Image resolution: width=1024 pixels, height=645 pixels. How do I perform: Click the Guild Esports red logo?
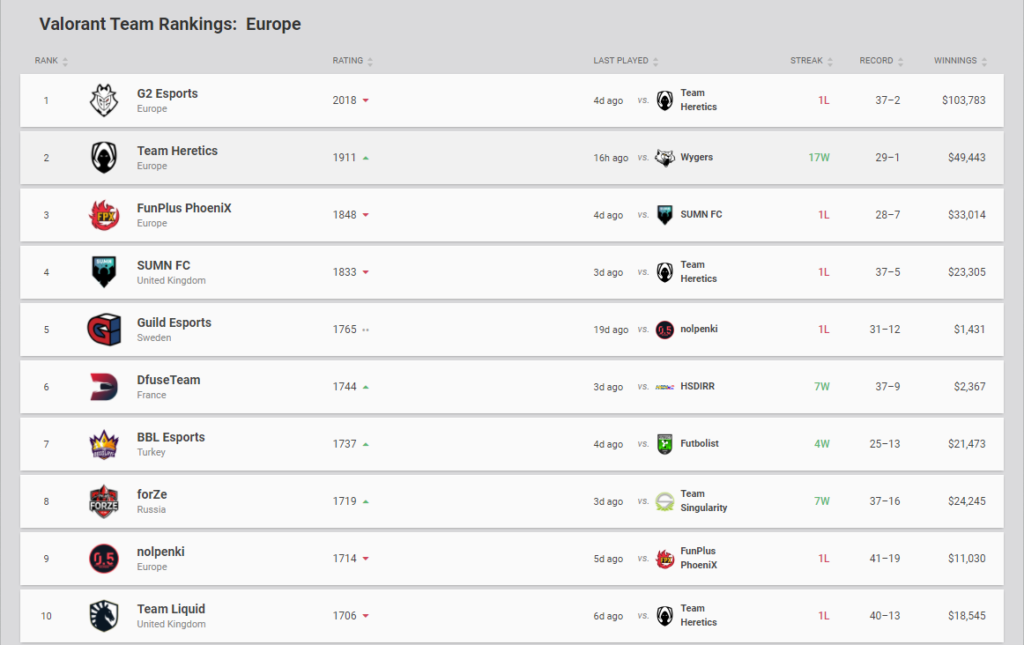click(x=104, y=329)
